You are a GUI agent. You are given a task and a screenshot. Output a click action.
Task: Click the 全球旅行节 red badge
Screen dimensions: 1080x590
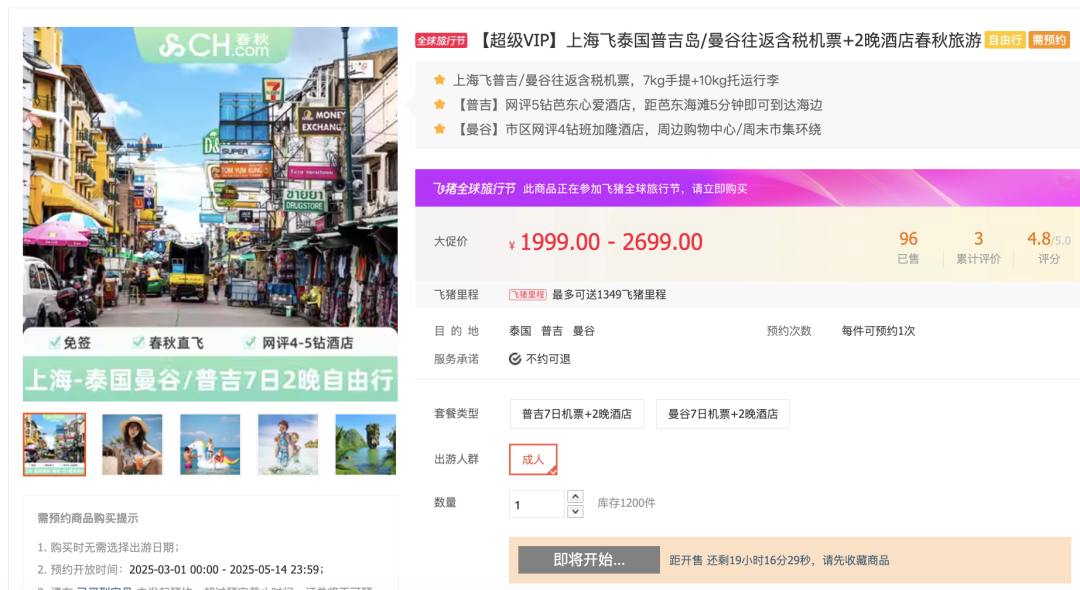coord(441,41)
